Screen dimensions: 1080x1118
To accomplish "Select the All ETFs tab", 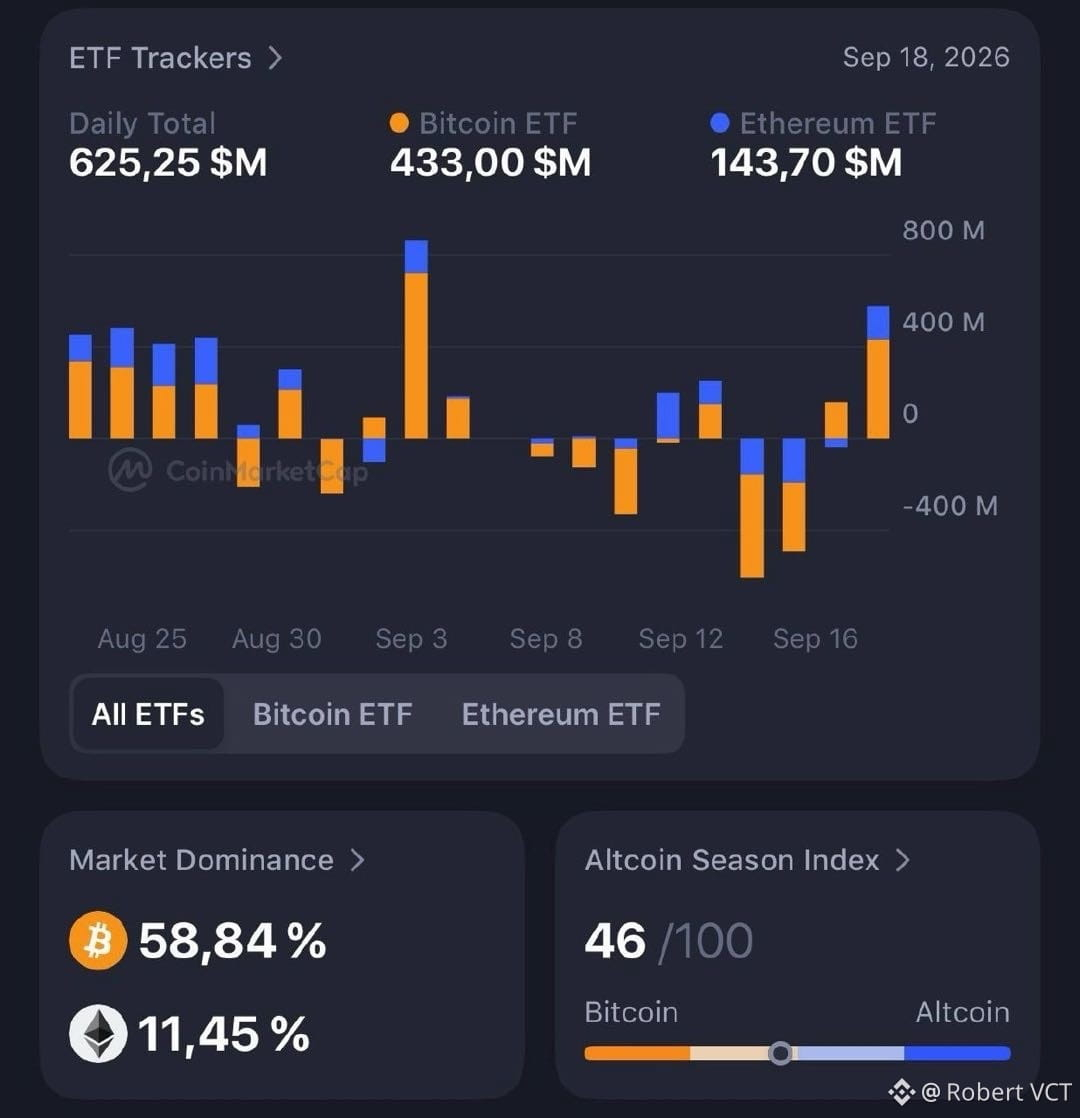I will (148, 714).
